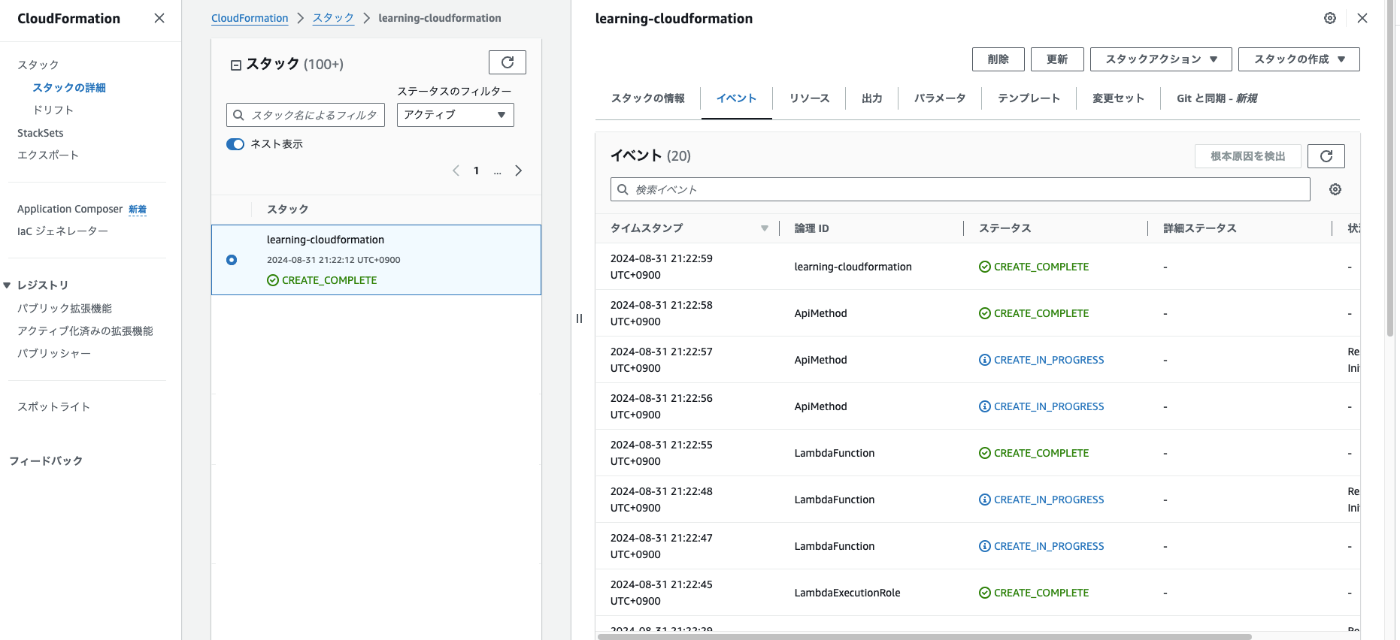Focus the stack name filter field

(x=305, y=115)
